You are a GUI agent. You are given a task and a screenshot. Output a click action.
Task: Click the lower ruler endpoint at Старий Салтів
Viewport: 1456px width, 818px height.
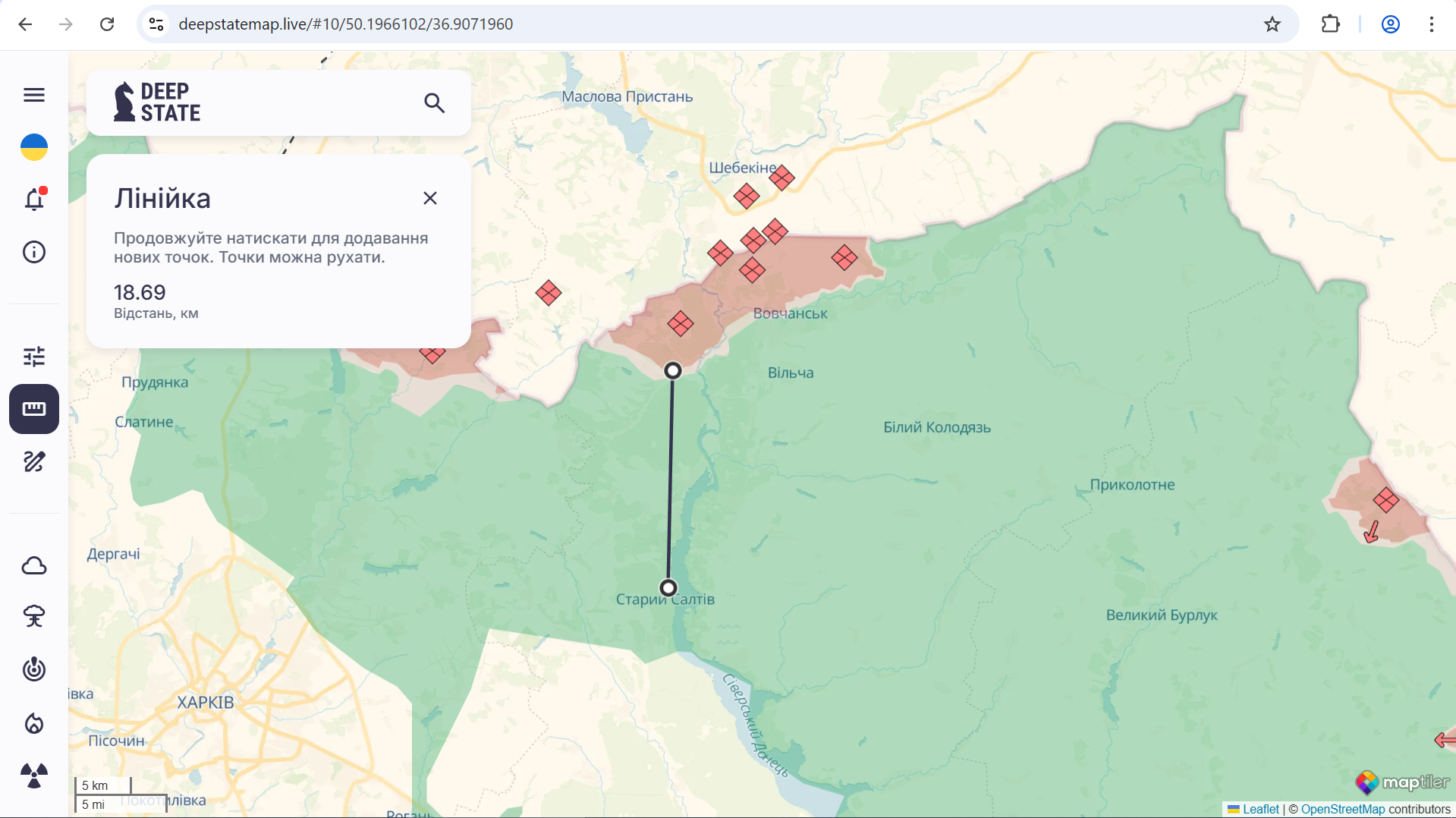pyautogui.click(x=668, y=588)
